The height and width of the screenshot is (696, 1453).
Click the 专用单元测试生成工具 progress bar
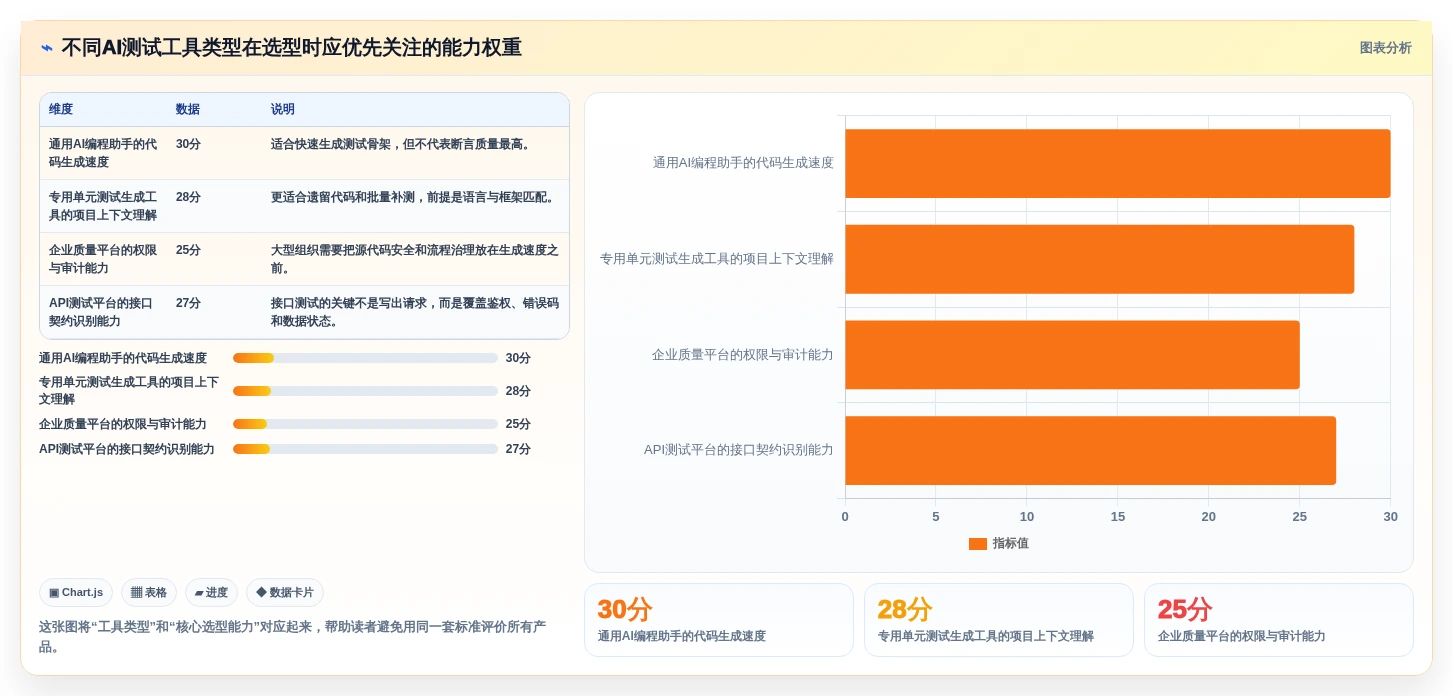click(x=365, y=391)
